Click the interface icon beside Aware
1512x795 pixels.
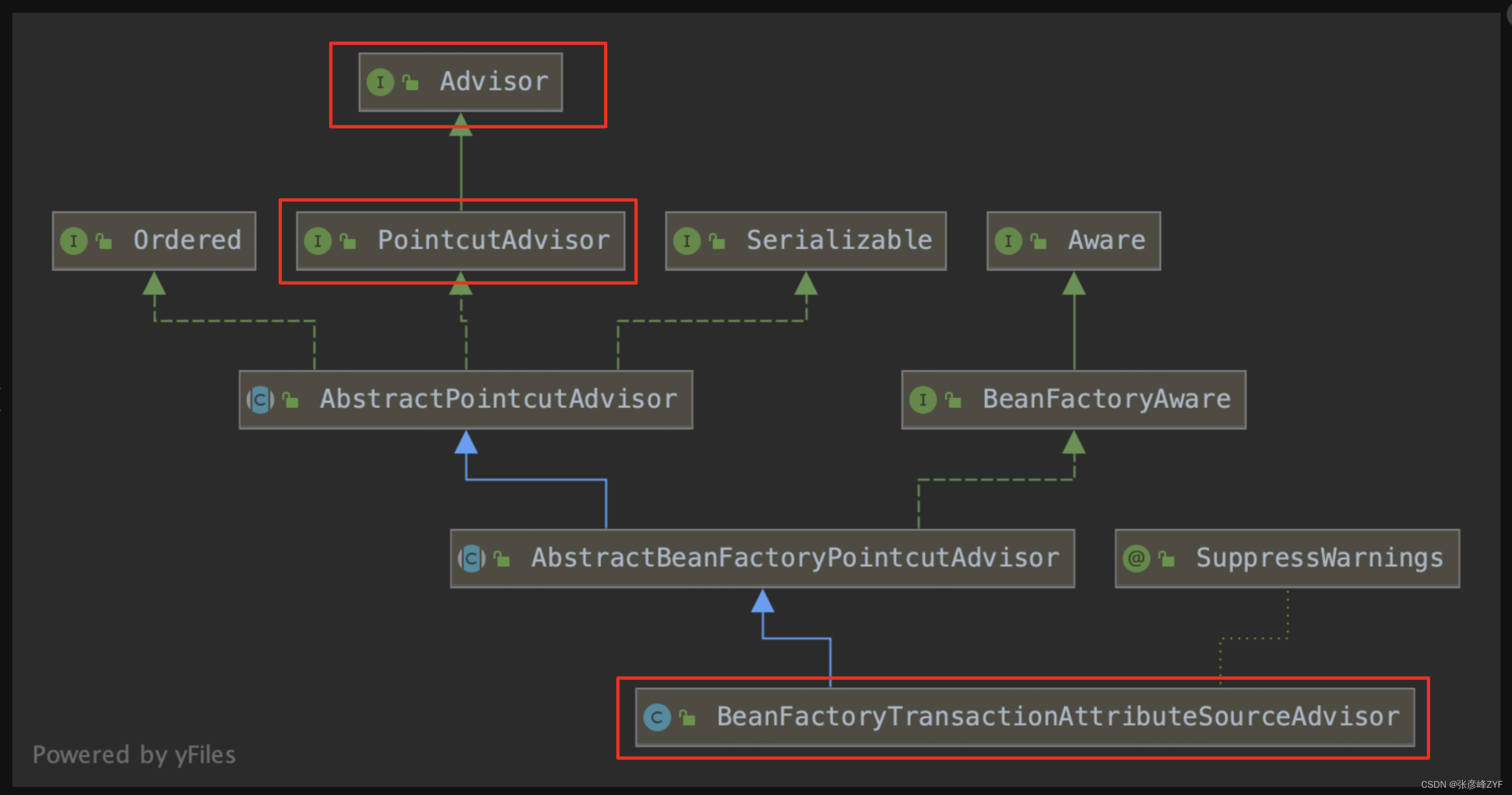pyautogui.click(x=1009, y=241)
